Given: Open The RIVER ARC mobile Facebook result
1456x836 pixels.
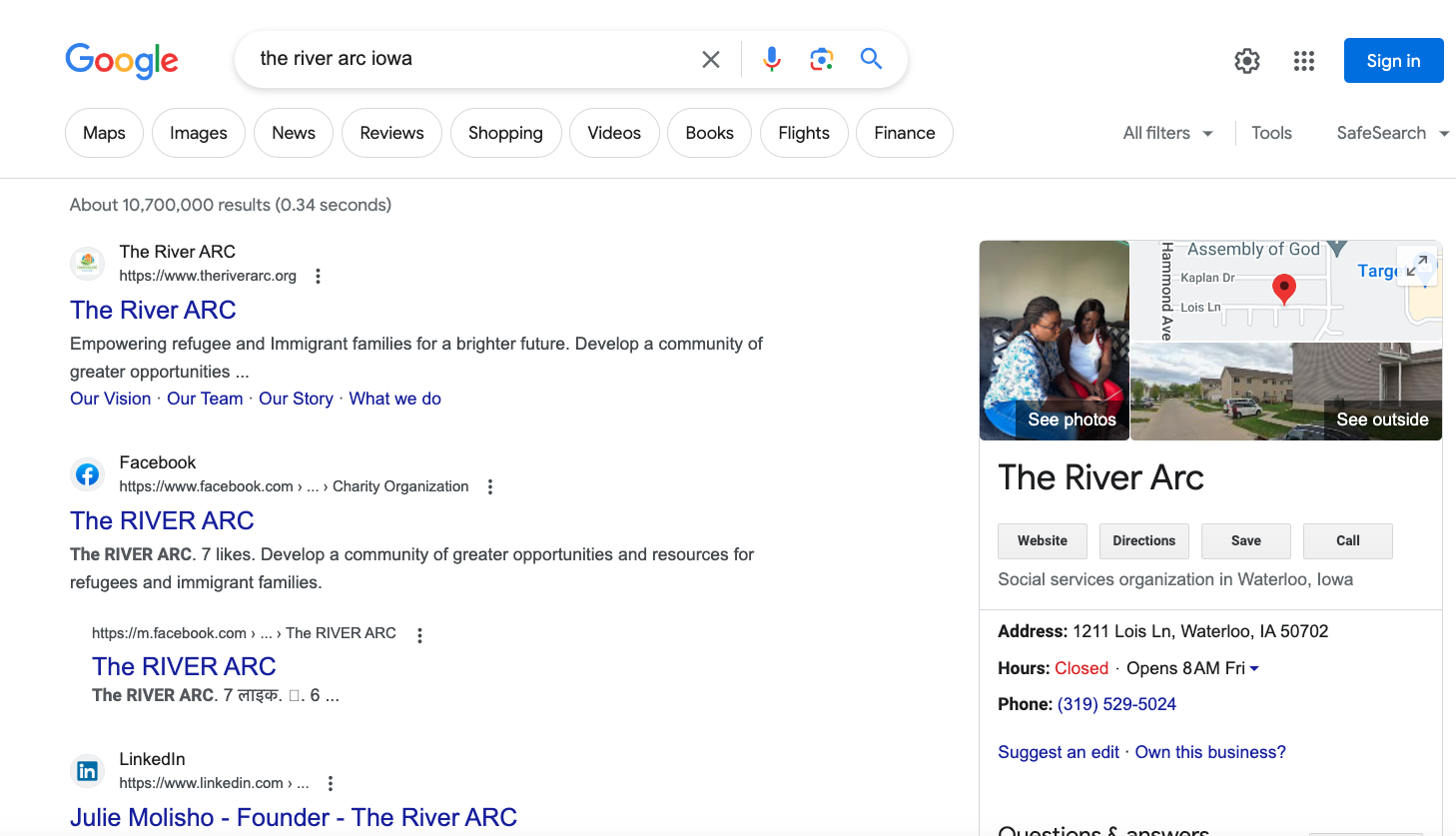Looking at the screenshot, I should pos(184,666).
